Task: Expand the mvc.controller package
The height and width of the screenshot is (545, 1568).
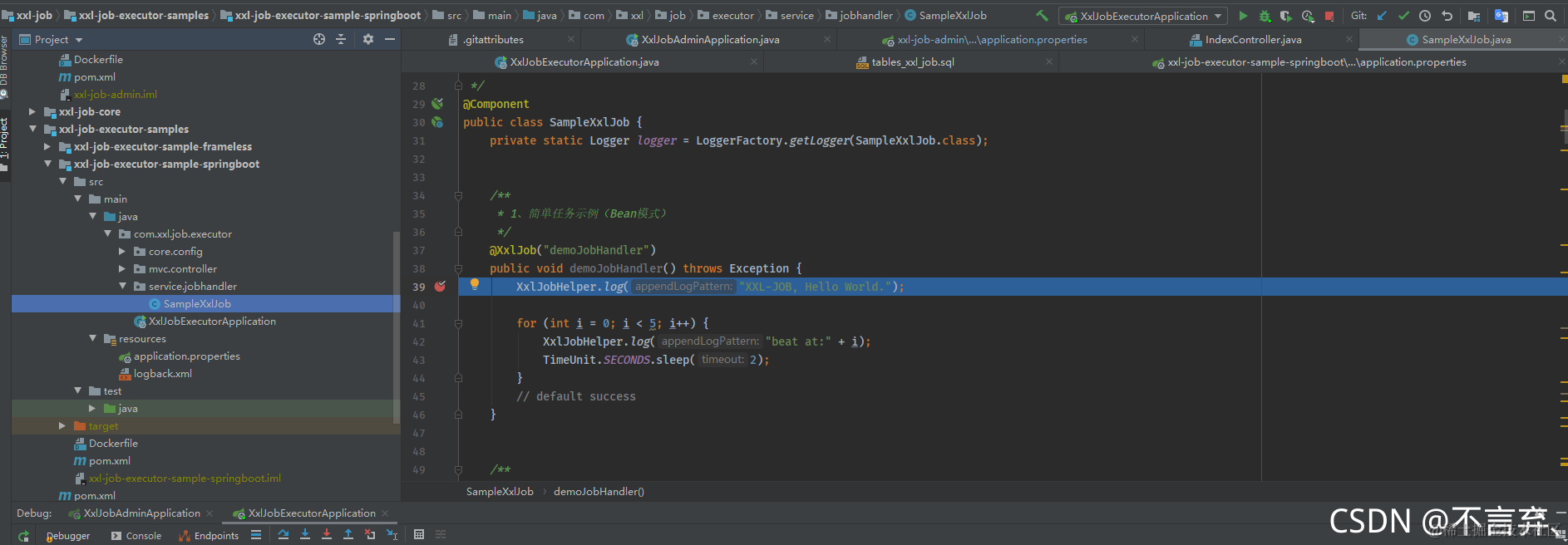Action: coord(122,268)
